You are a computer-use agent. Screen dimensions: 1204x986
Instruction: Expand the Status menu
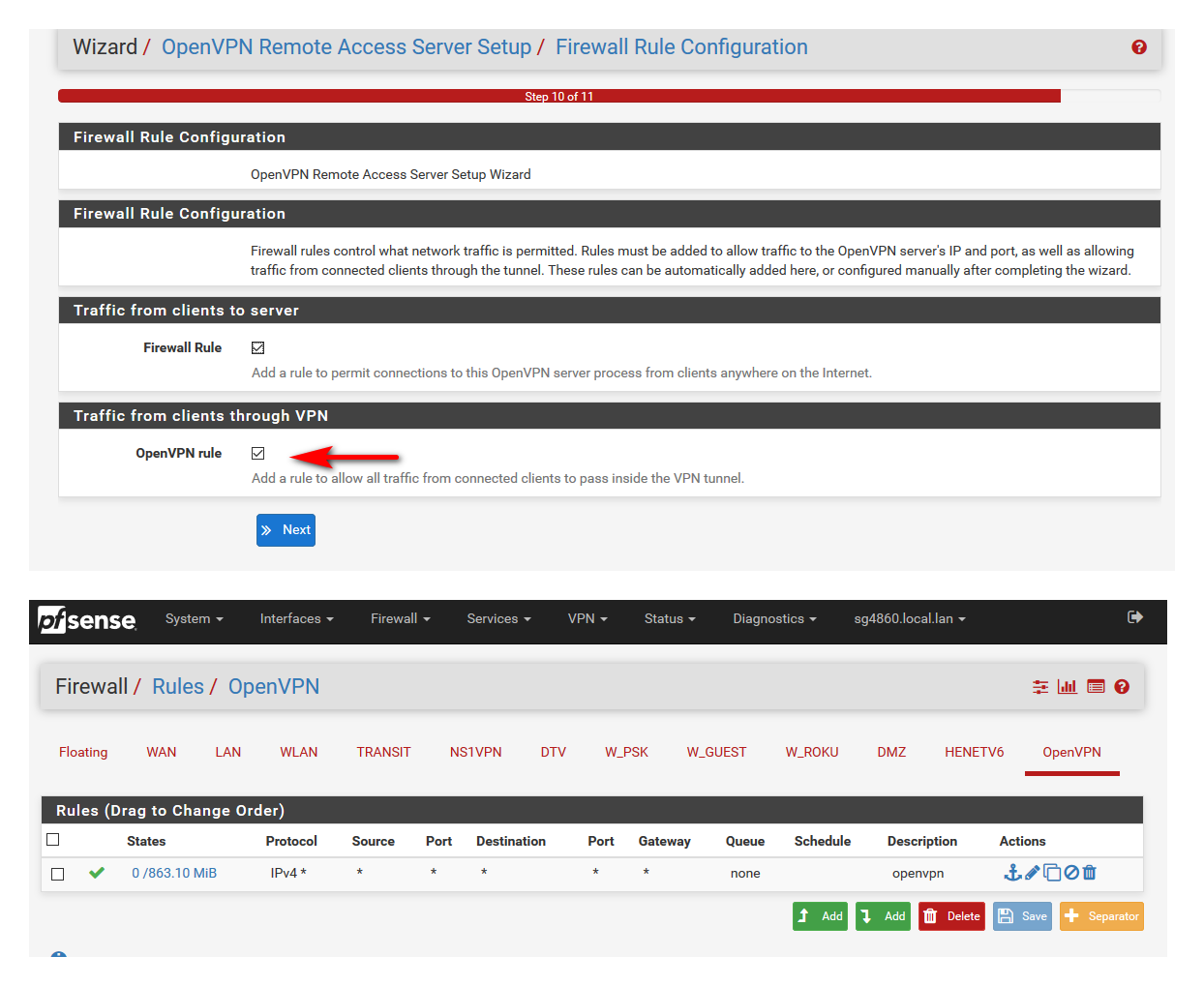670,619
